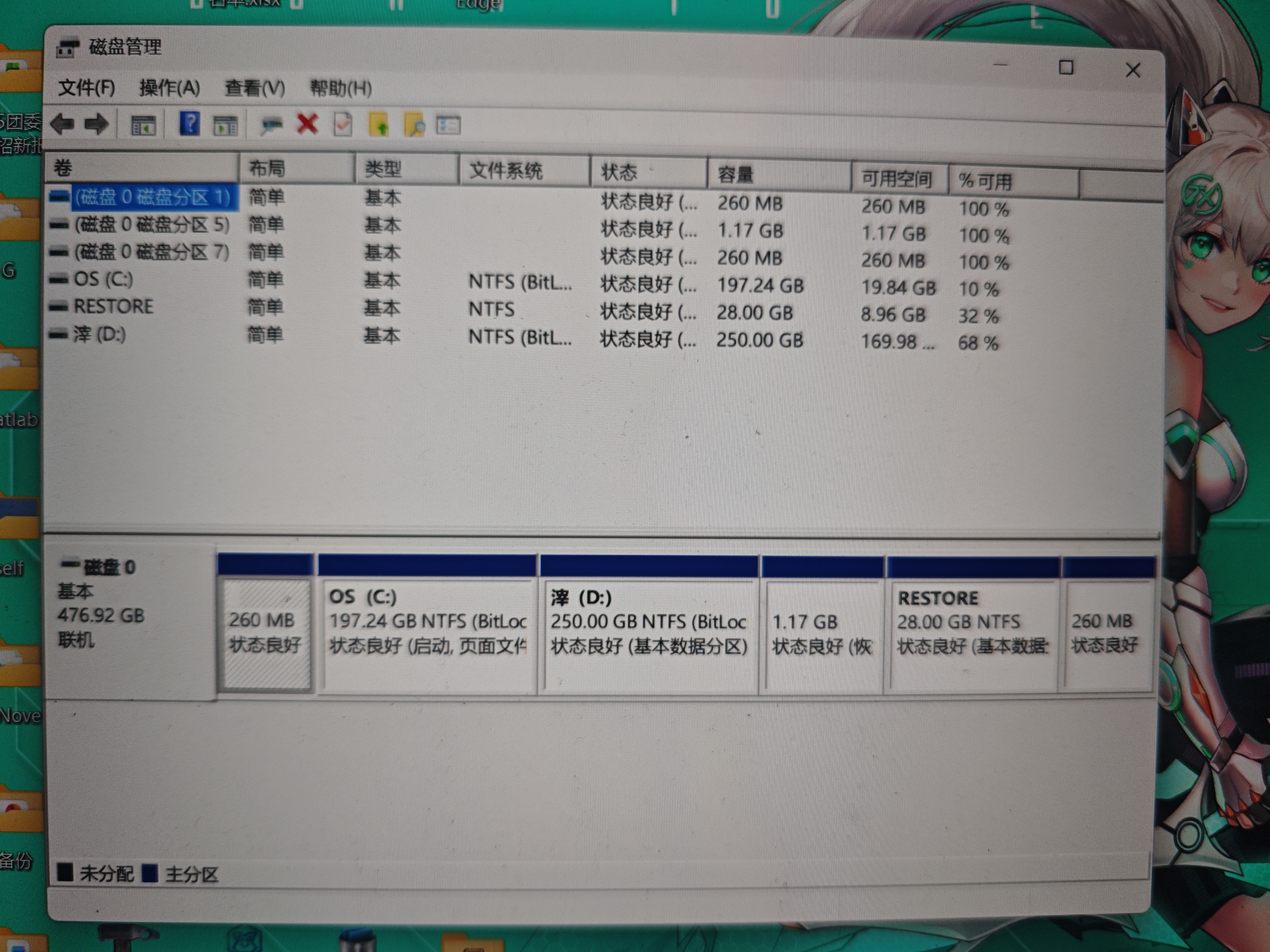The width and height of the screenshot is (1270, 952).
Task: Click the Back arrow toolbar icon
Action: pos(63,124)
